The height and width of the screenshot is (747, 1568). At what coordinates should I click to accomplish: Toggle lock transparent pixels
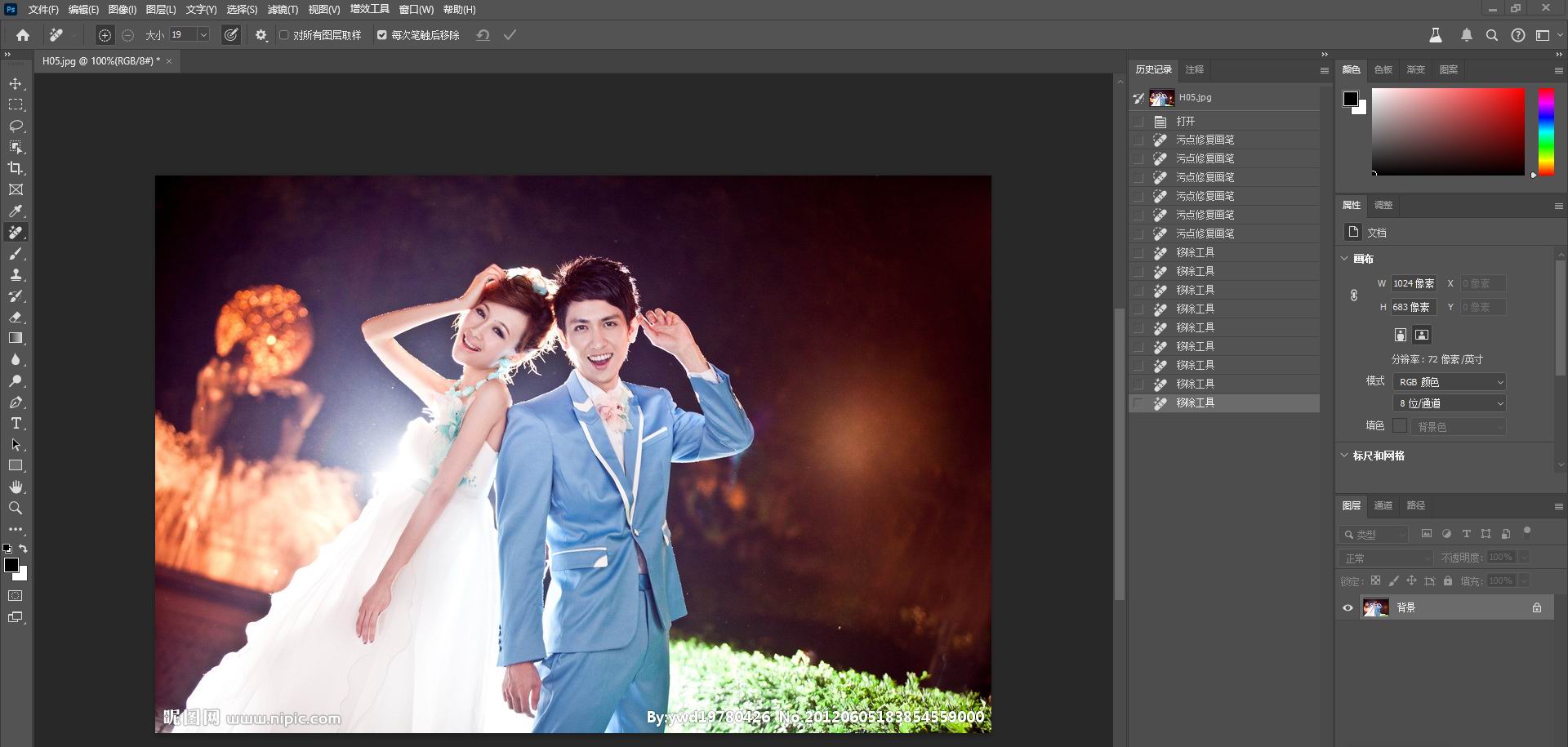1375,580
